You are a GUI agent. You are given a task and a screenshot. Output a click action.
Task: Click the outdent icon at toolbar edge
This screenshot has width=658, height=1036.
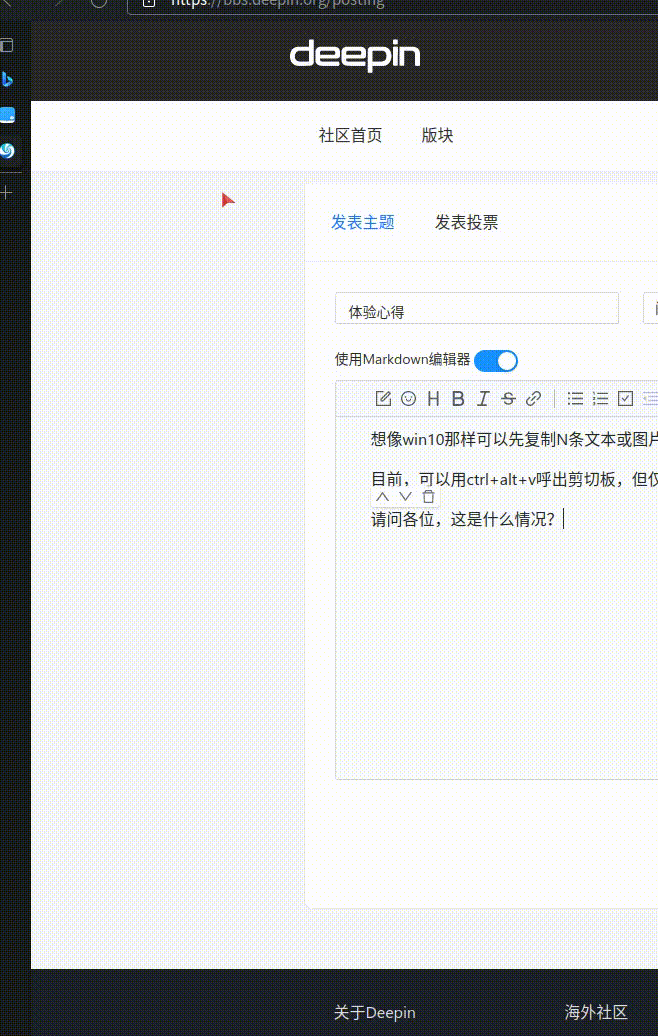(650, 398)
